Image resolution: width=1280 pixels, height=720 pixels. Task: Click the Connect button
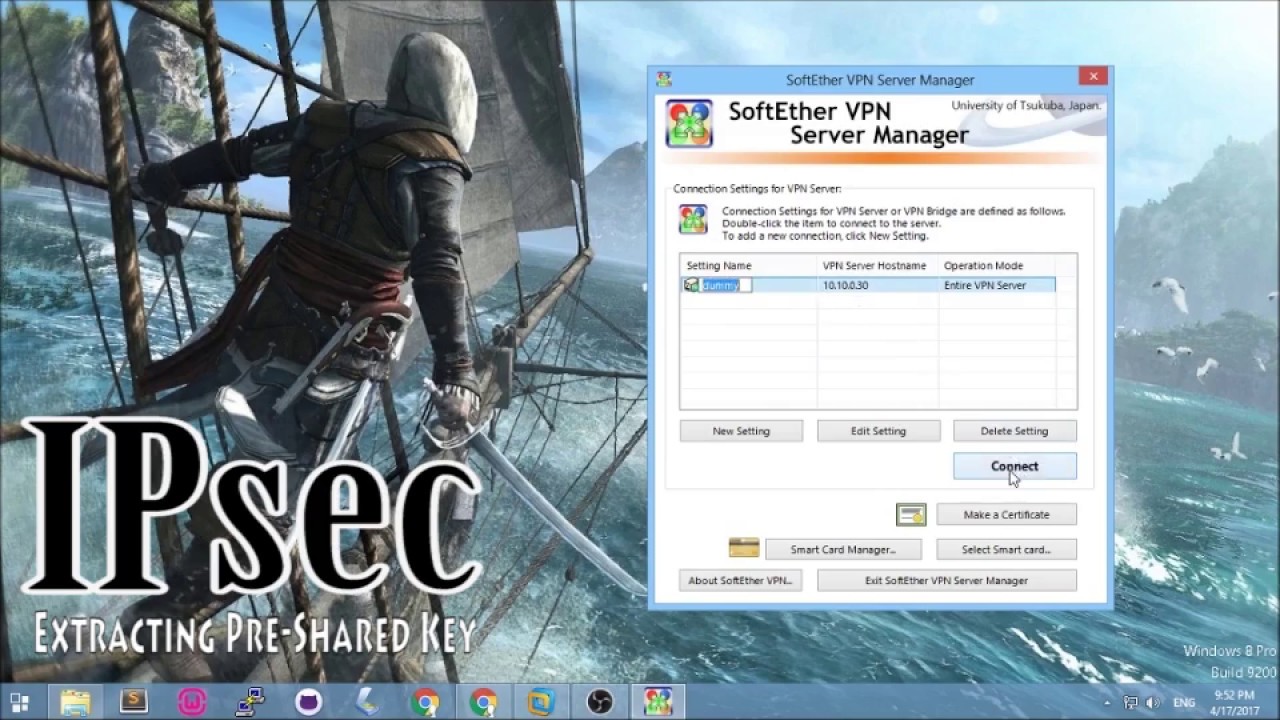(x=1014, y=466)
